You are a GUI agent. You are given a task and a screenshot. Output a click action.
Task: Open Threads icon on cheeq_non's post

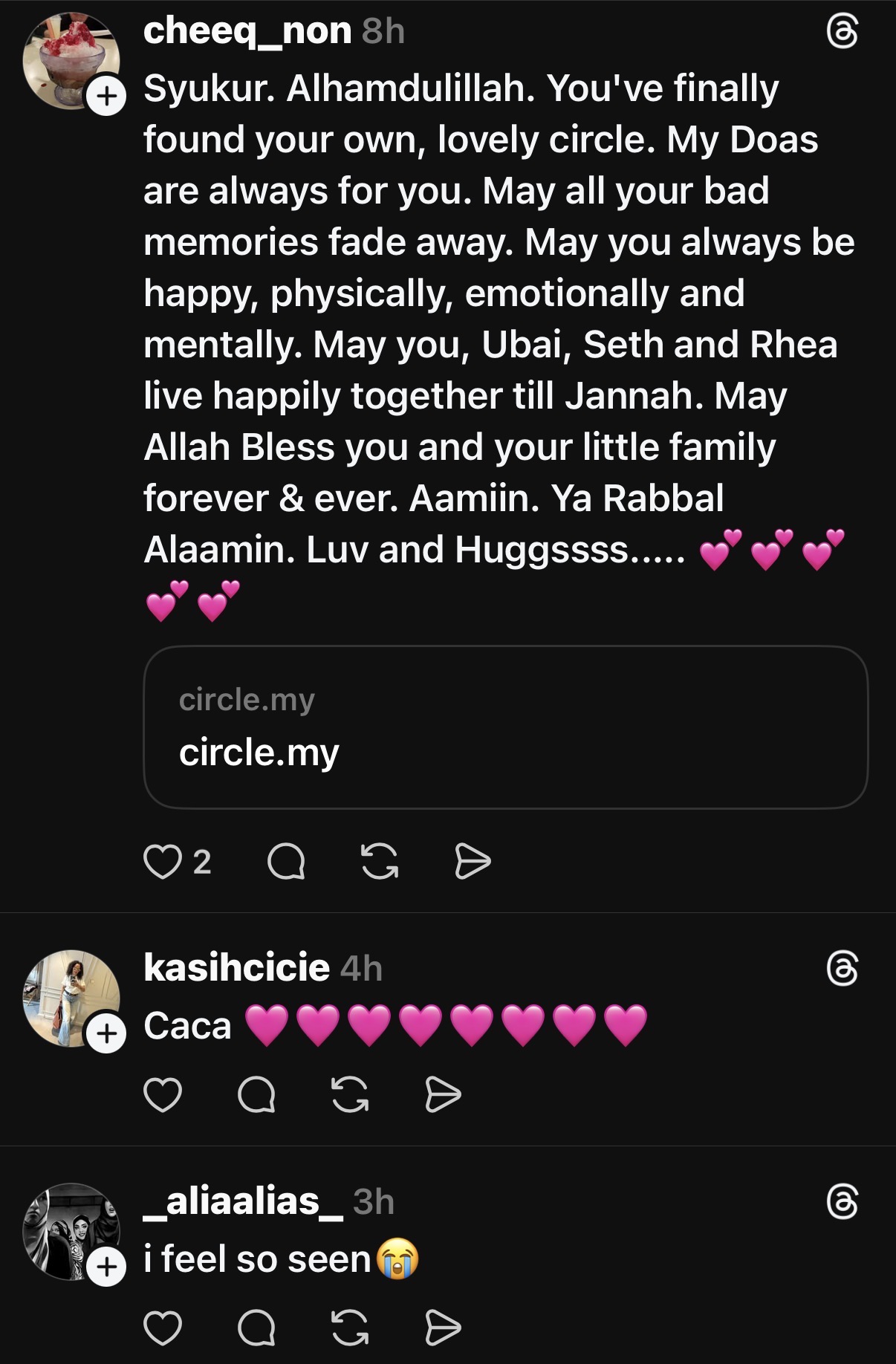(842, 33)
